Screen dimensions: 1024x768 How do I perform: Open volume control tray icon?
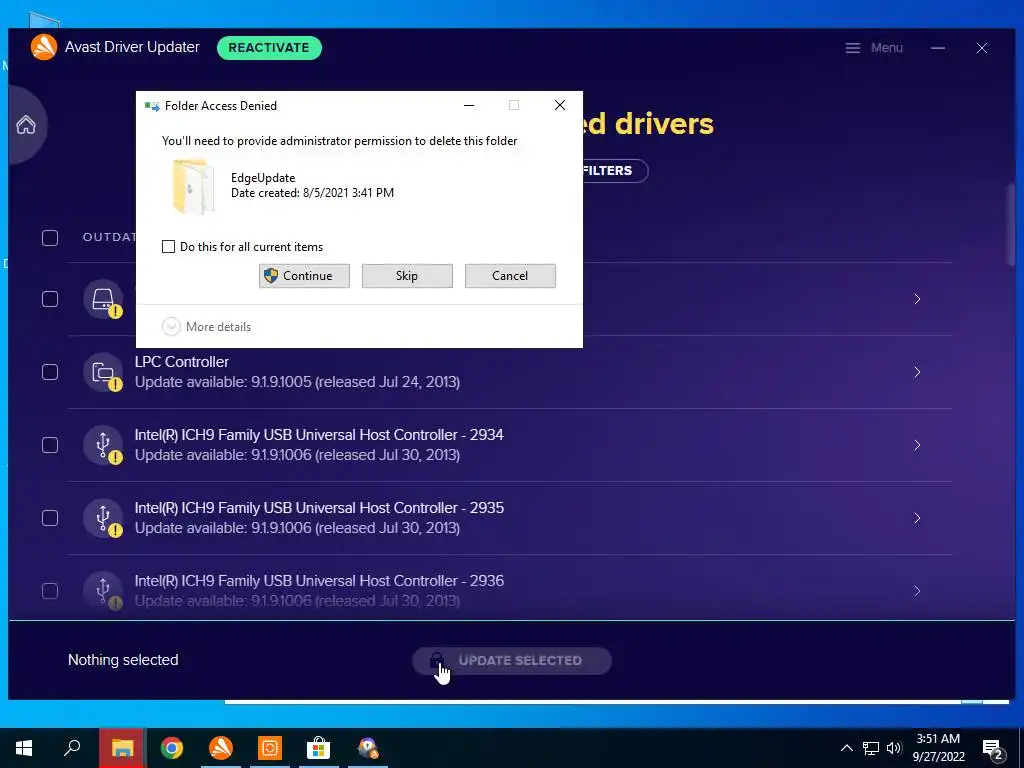894,748
